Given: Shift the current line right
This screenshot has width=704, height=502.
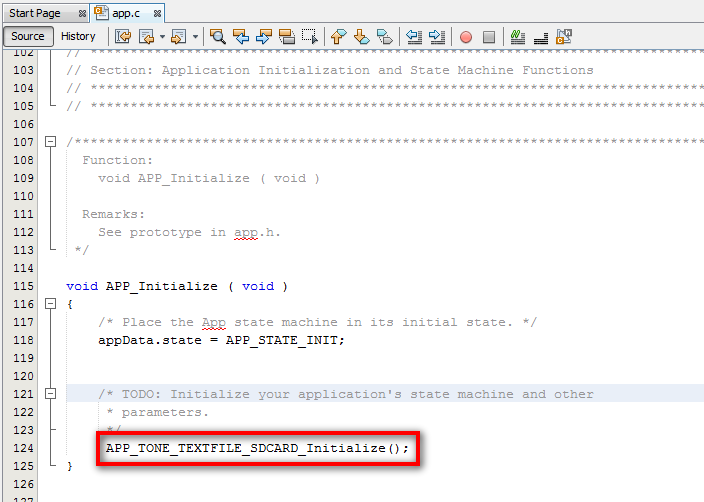Looking at the screenshot, I should point(436,37).
